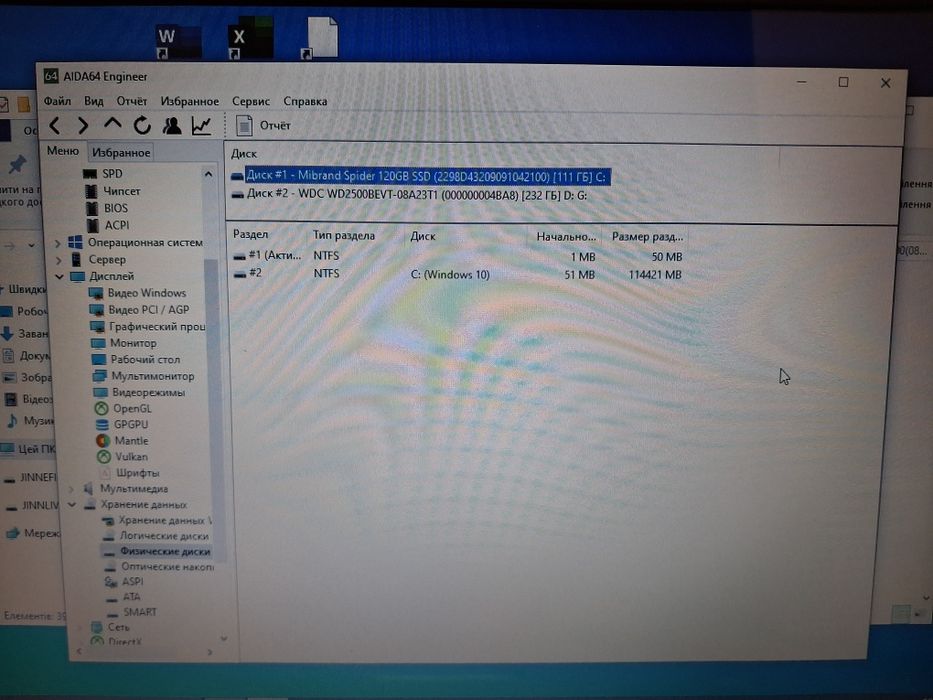
Task: Expand the Мультимедиа tree node
Action: tap(71, 489)
